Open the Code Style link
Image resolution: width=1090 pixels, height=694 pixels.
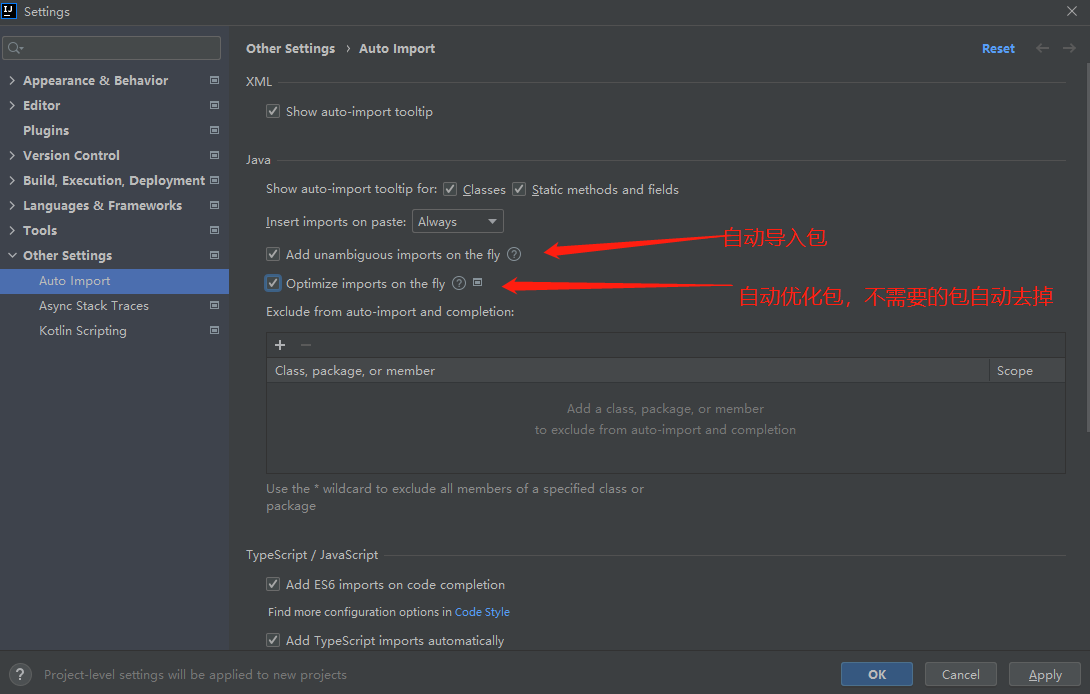coord(482,612)
